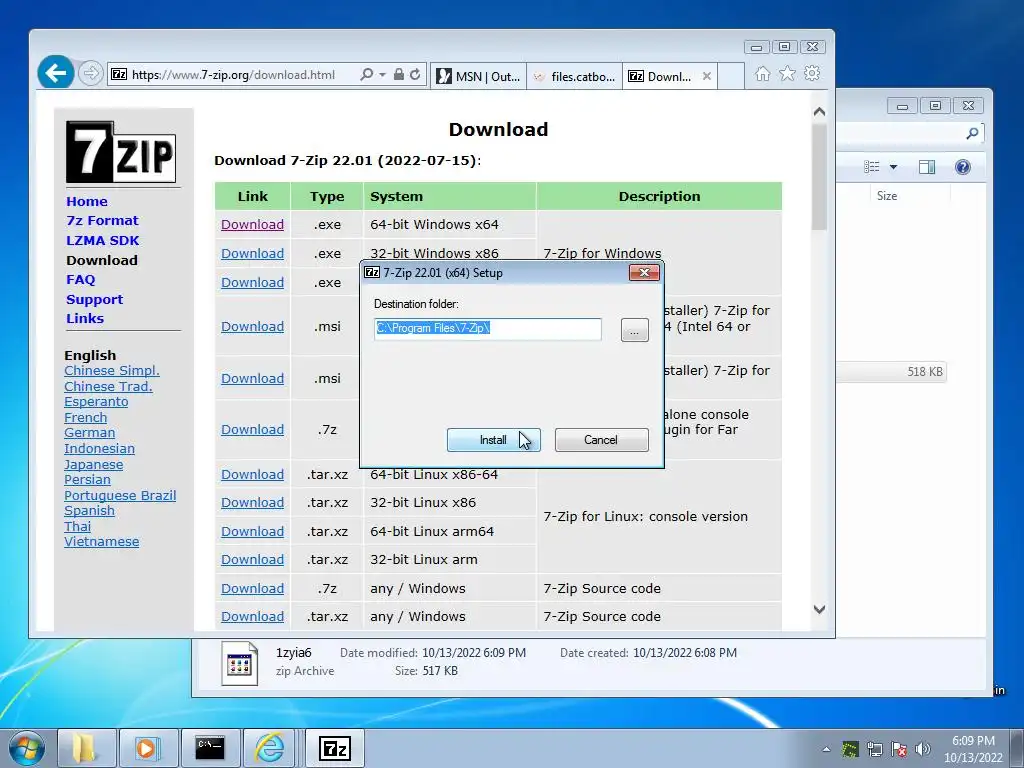This screenshot has height=768, width=1024.
Task: Open a new blank browser tab
Action: coord(731,76)
